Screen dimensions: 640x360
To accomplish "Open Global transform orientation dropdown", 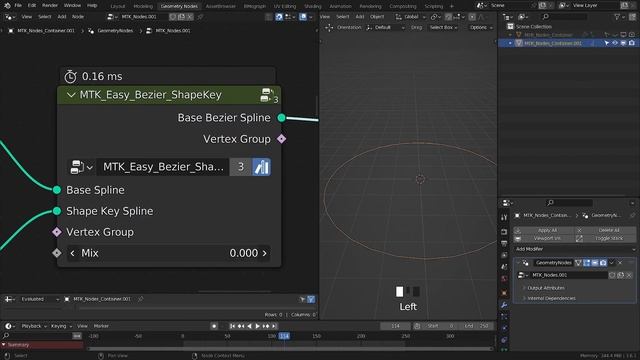I will coord(410,17).
